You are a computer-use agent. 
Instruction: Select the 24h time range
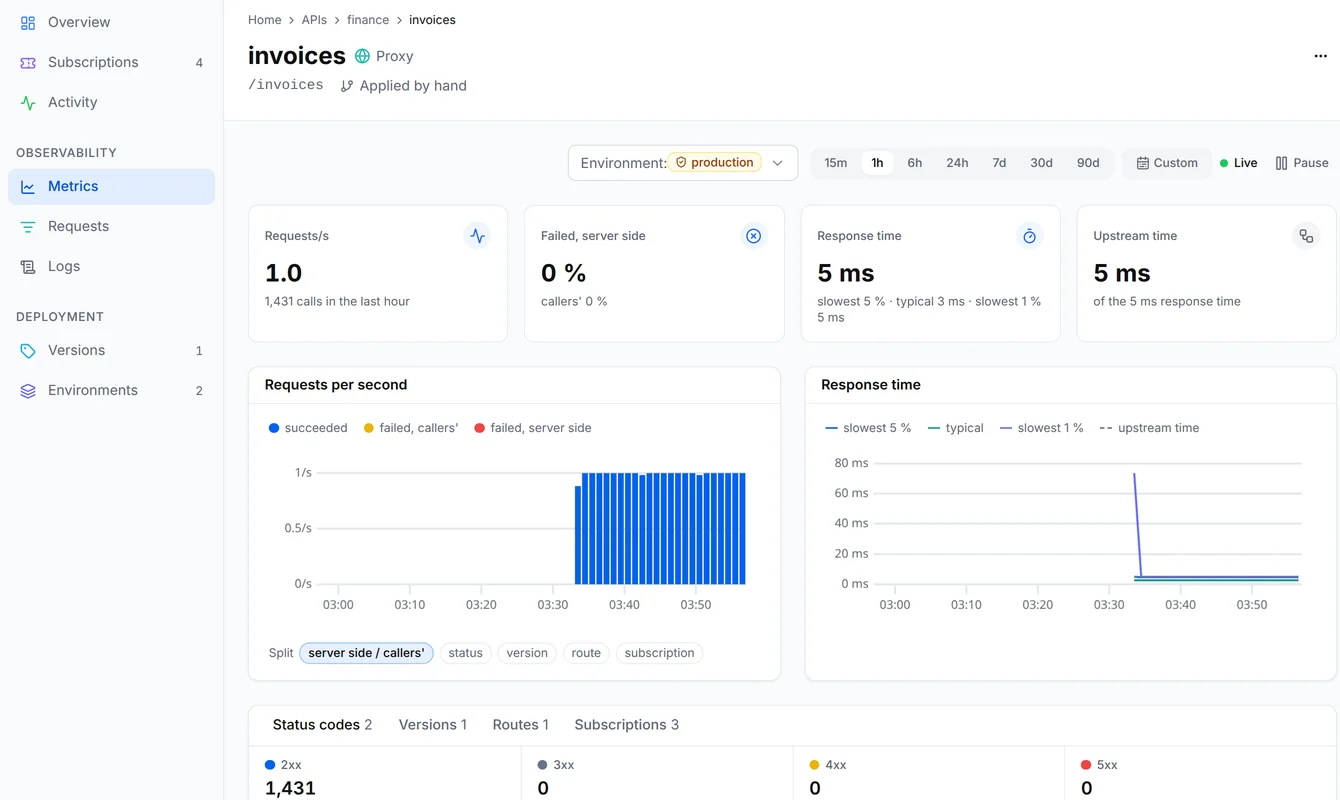click(957, 163)
